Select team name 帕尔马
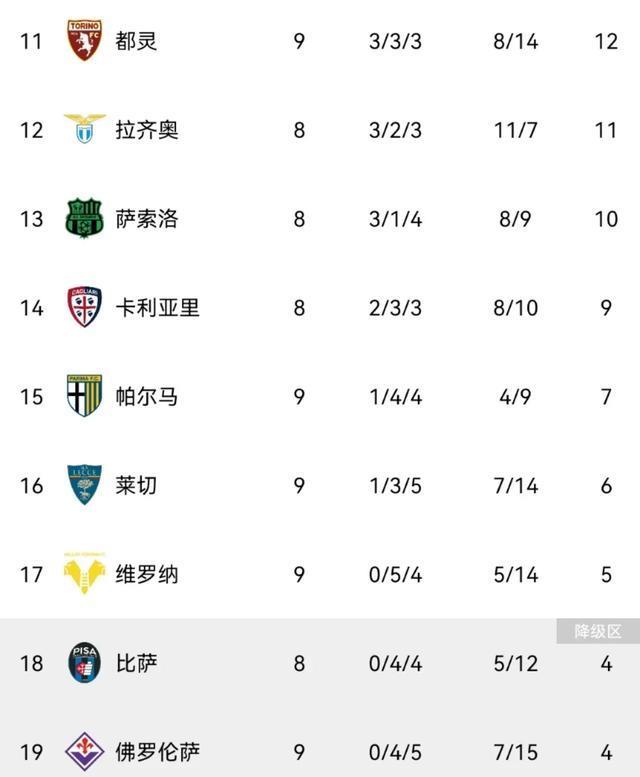640x777 pixels. click(147, 396)
